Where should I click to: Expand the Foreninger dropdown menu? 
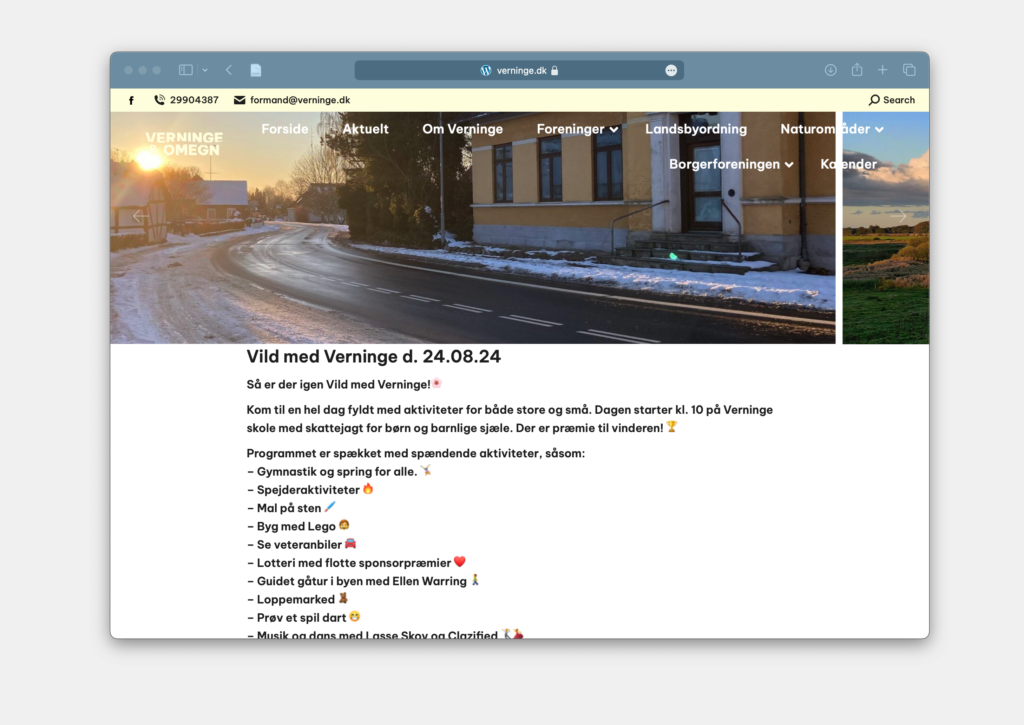click(x=577, y=129)
